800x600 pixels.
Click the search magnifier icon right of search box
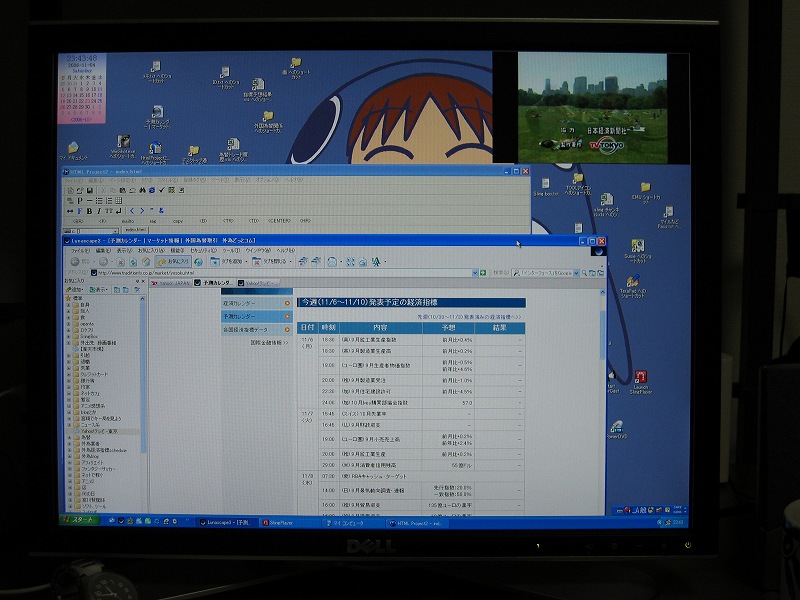point(584,273)
